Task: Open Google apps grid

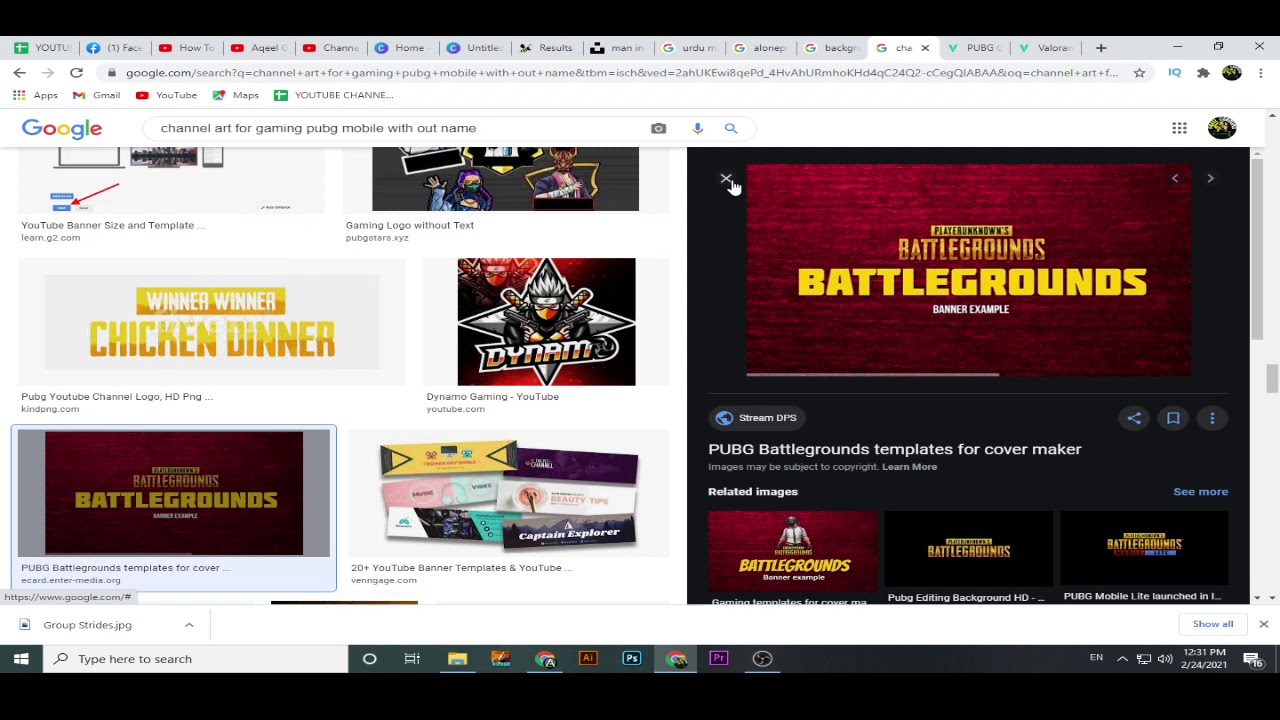Action: [x=1179, y=128]
